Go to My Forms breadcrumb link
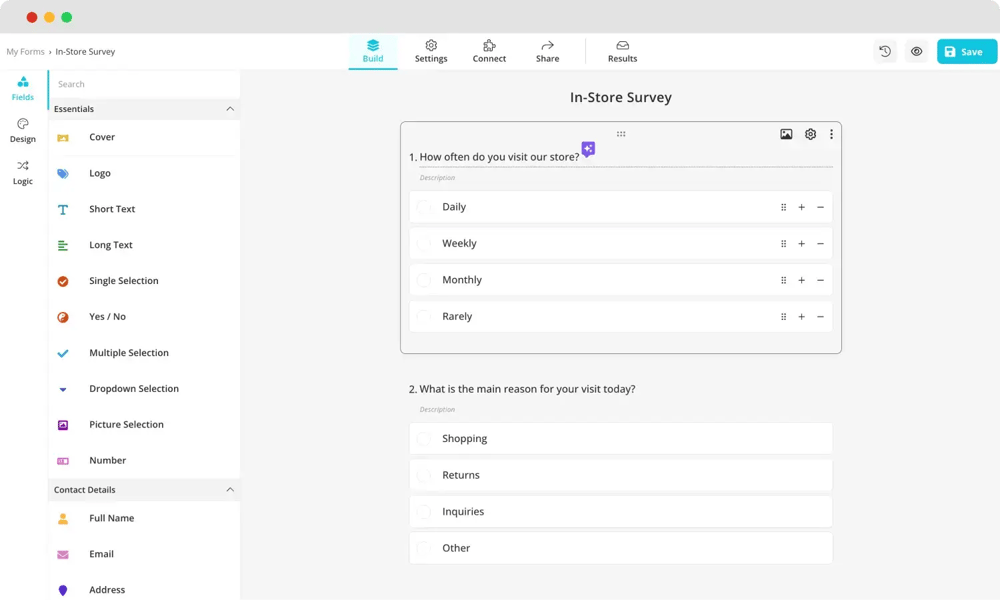The width and height of the screenshot is (1000, 600). 25,52
